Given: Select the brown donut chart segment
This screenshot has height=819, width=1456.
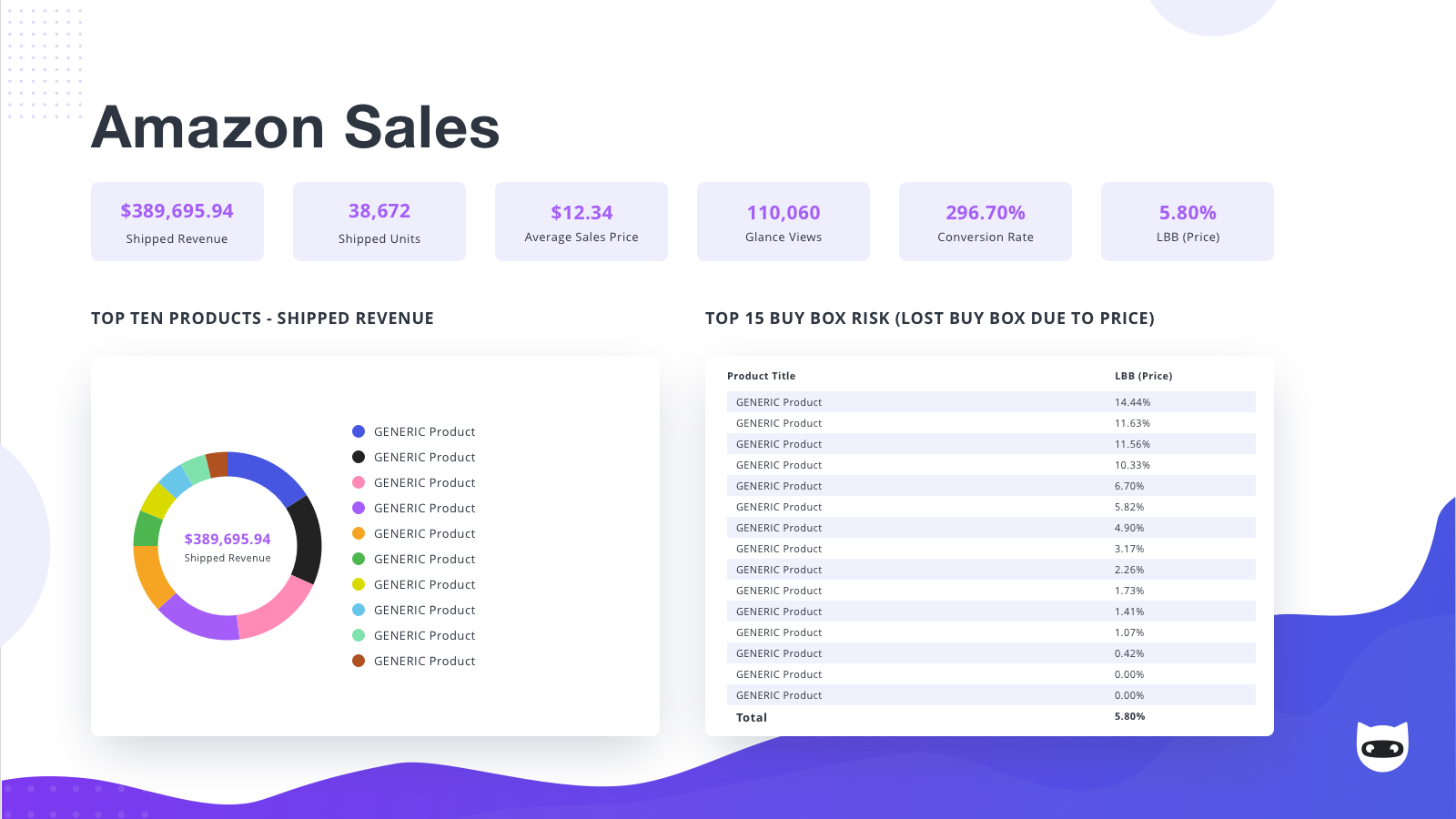Looking at the screenshot, I should (x=217, y=464).
